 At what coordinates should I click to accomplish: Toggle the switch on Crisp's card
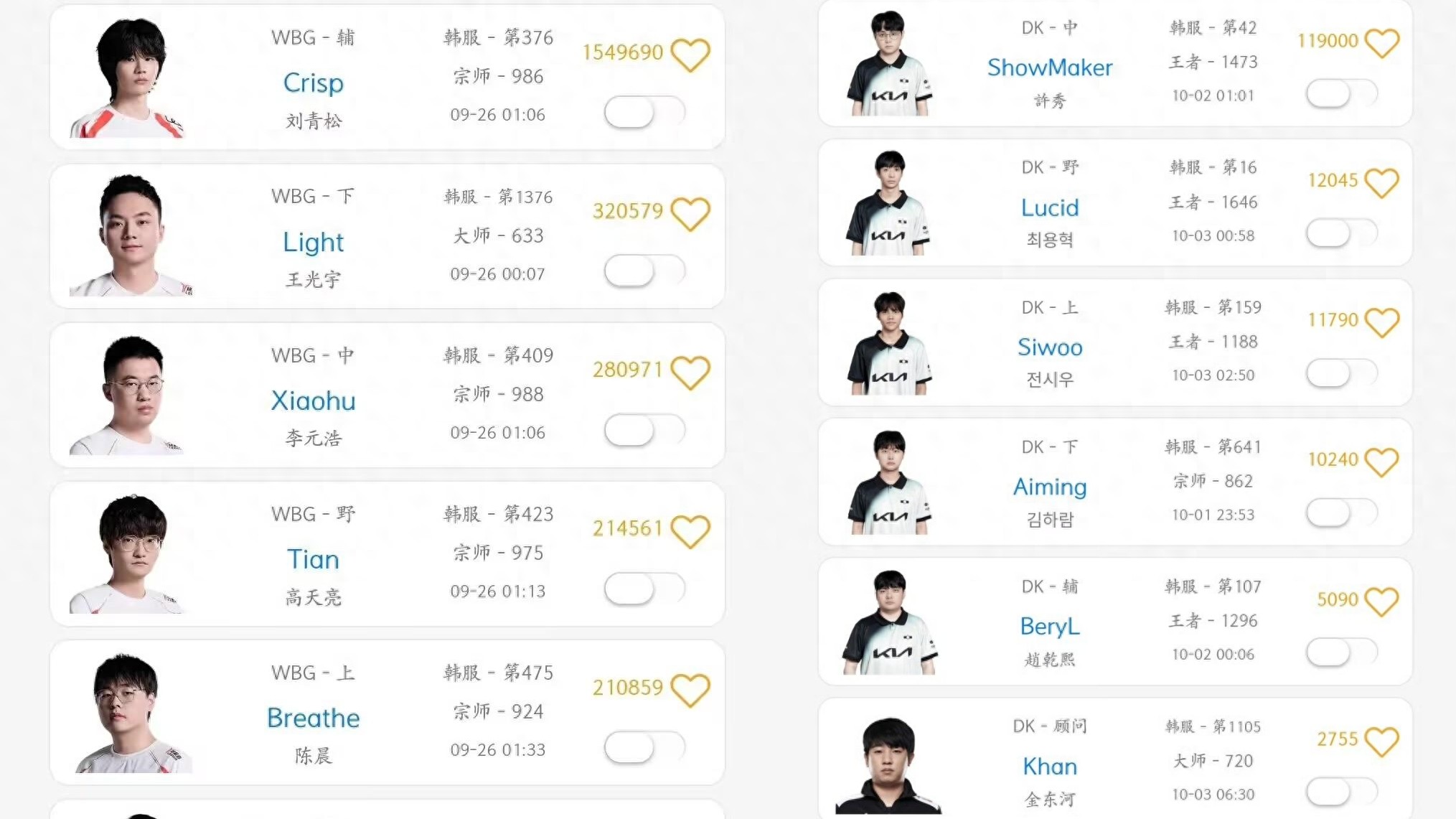pyautogui.click(x=644, y=112)
